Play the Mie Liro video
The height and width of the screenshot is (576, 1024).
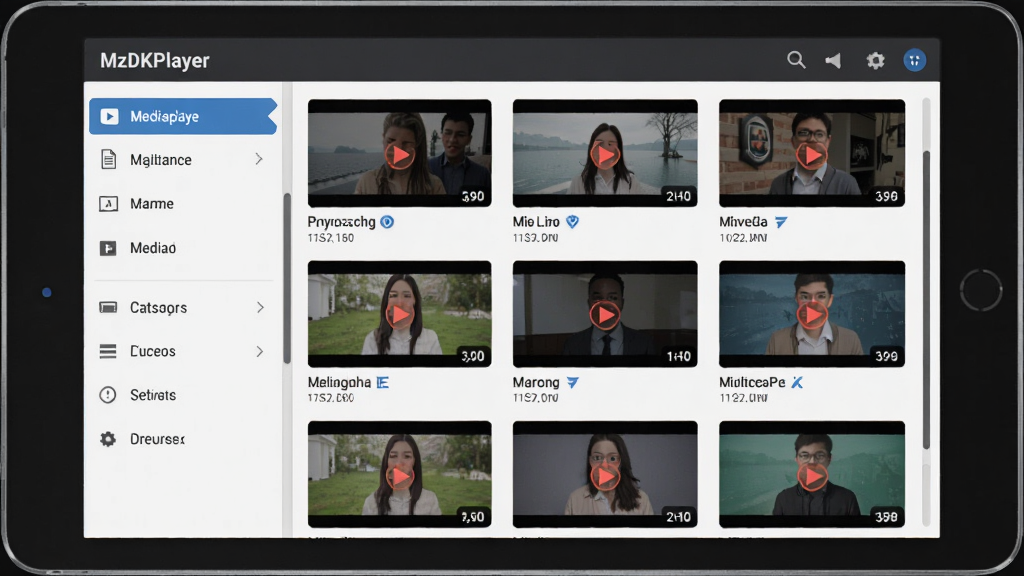[605, 155]
